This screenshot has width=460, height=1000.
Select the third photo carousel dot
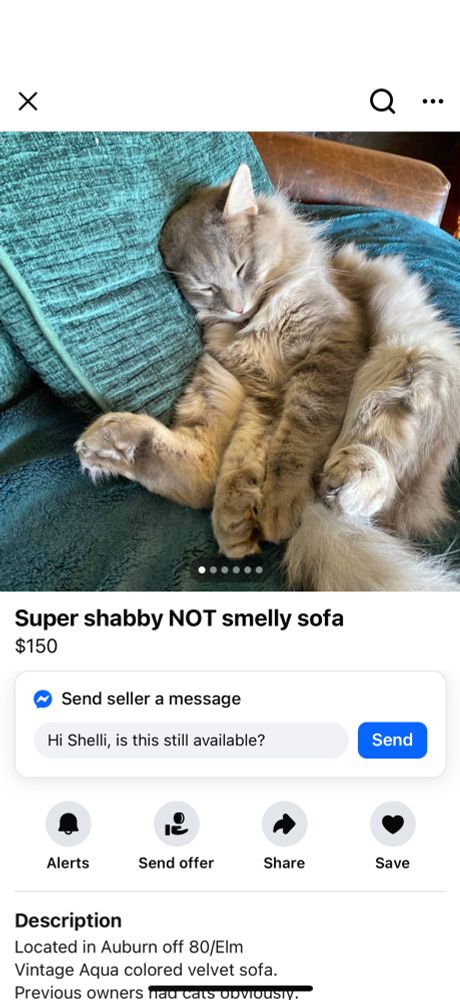[x=225, y=570]
